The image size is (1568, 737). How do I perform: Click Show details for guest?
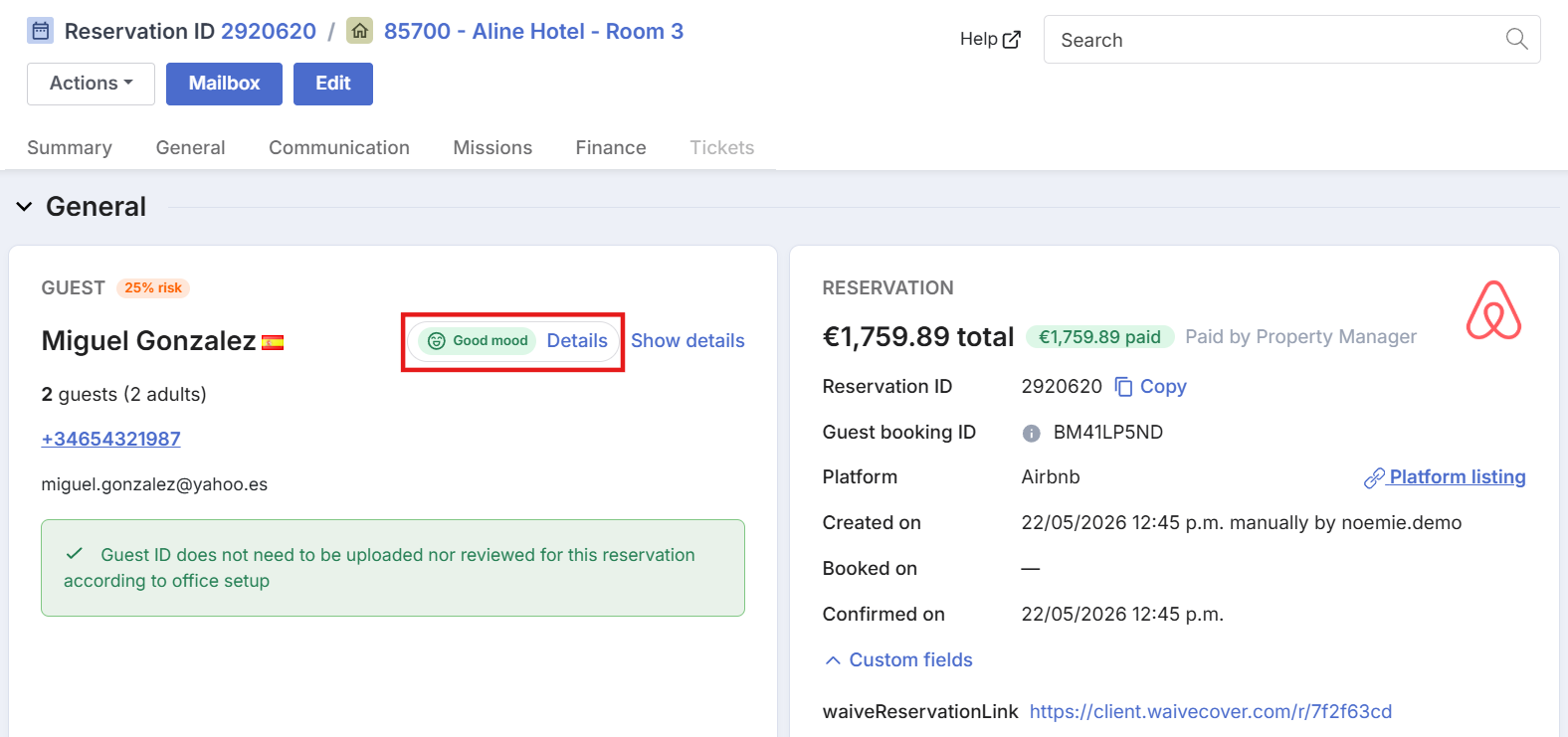click(687, 340)
